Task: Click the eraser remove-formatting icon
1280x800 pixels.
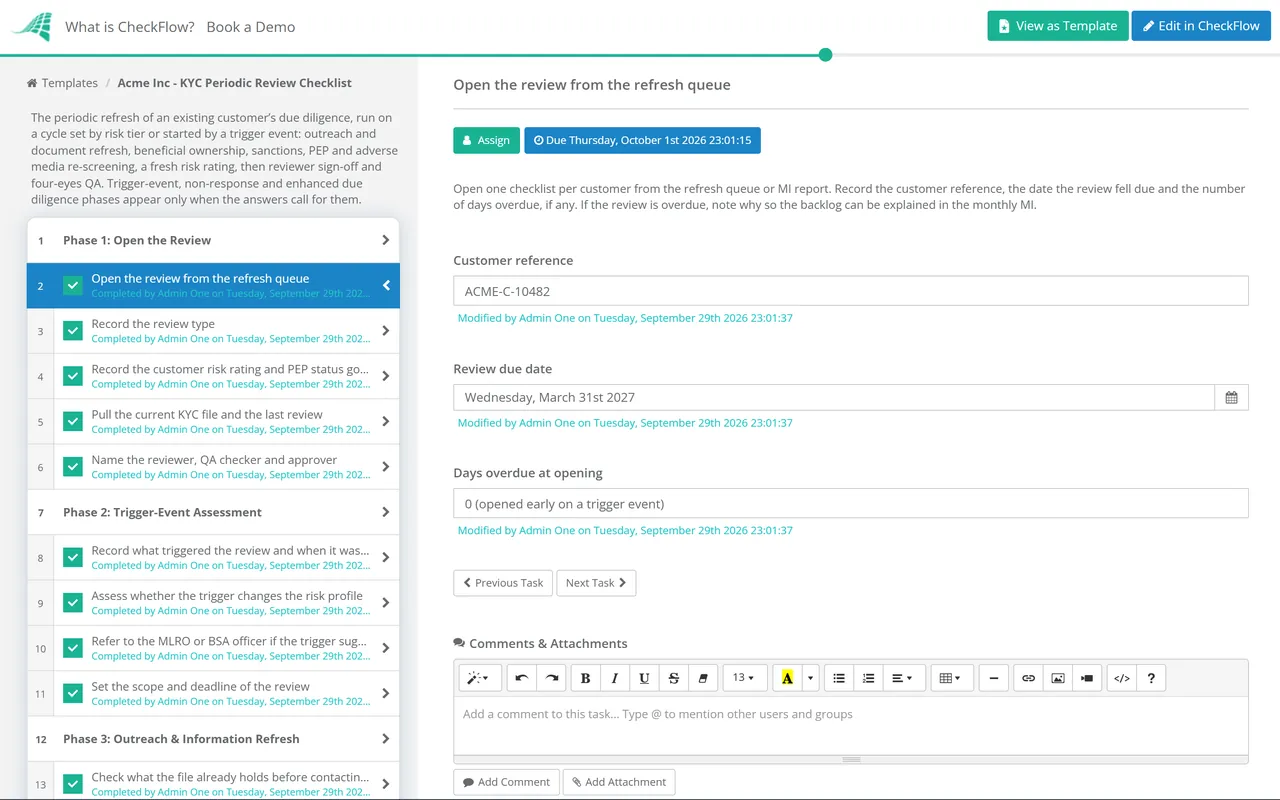Action: pos(703,678)
